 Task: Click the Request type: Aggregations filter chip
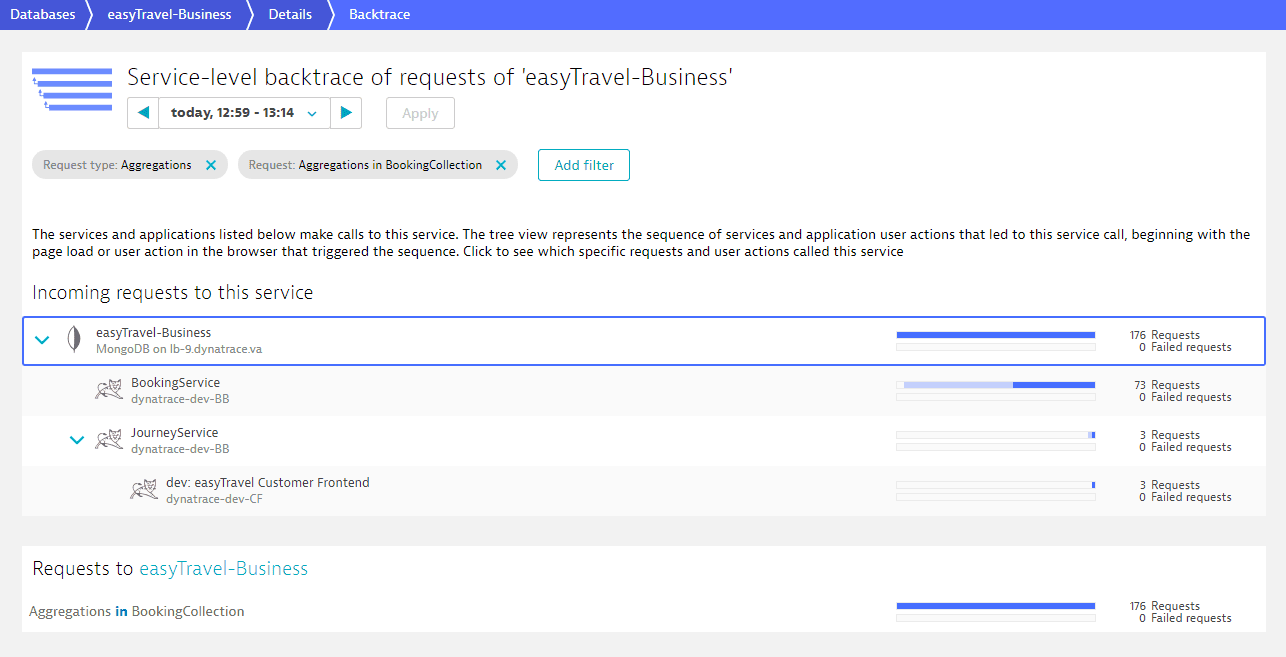pos(130,165)
